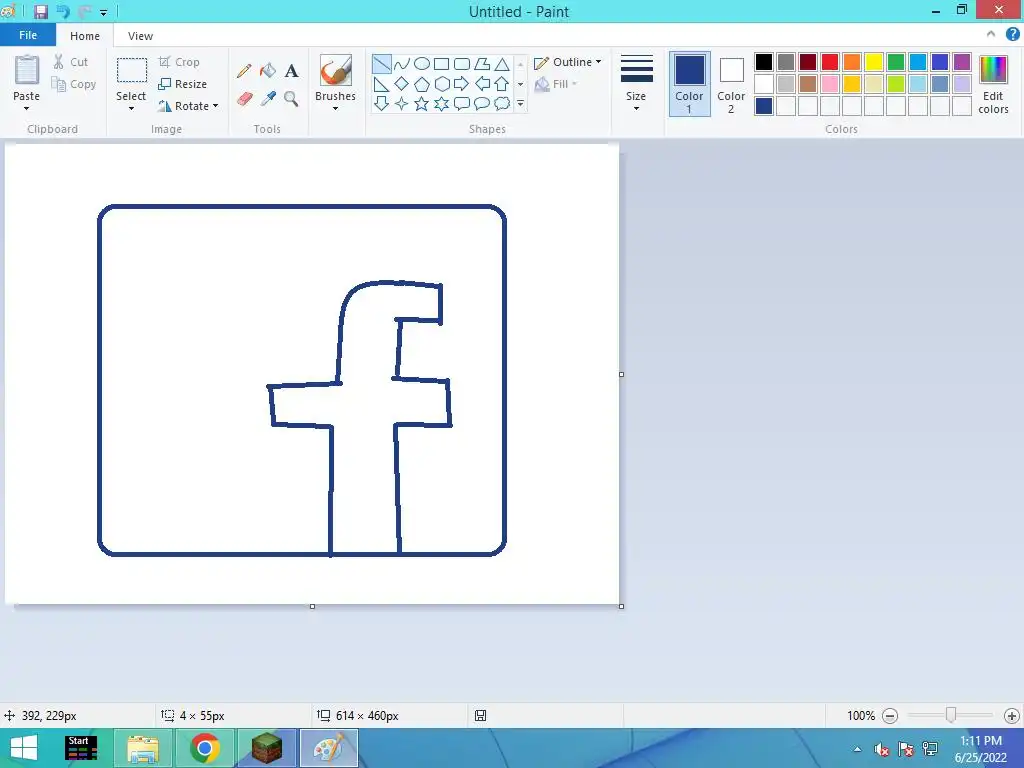Select the Eraser tool
The image size is (1024, 768).
244,99
